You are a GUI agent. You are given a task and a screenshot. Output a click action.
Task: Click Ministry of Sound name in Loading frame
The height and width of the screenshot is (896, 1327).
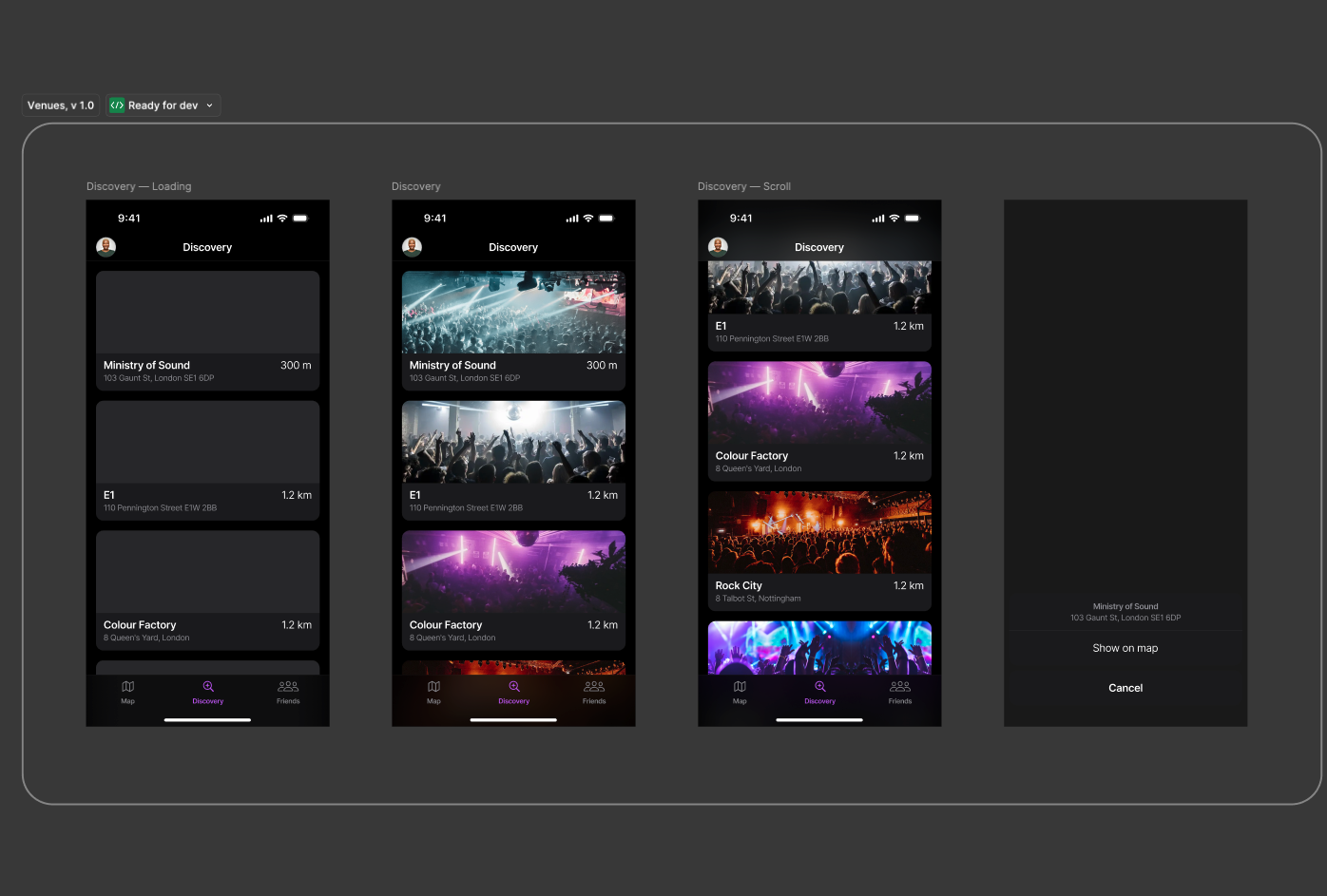point(146,365)
